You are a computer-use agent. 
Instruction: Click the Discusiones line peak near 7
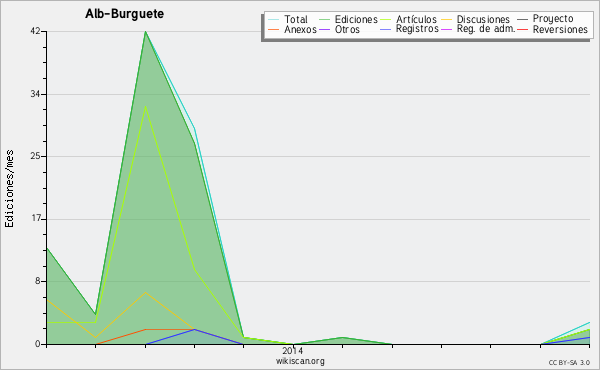(x=145, y=293)
